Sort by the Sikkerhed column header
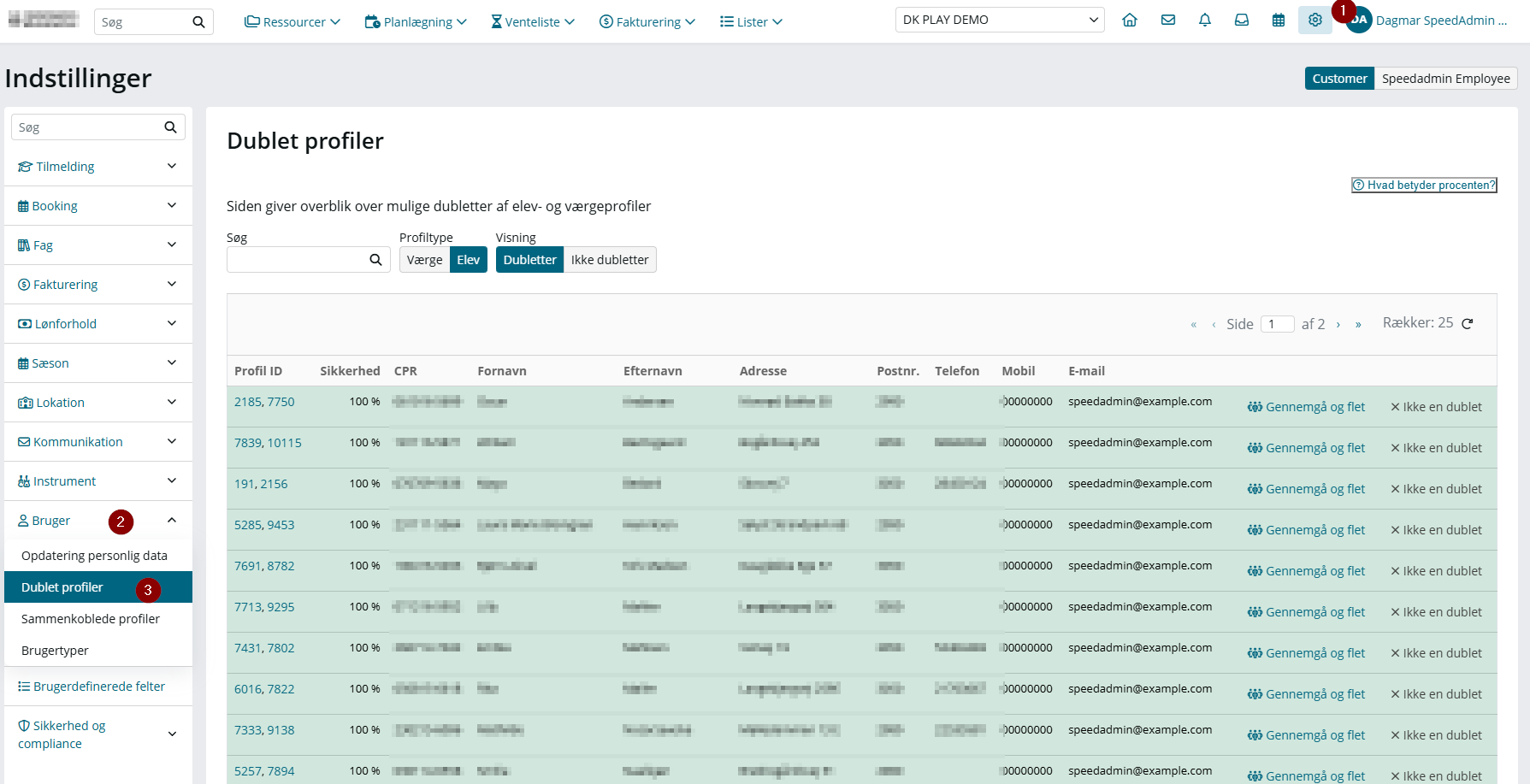The height and width of the screenshot is (784, 1530). click(x=350, y=371)
